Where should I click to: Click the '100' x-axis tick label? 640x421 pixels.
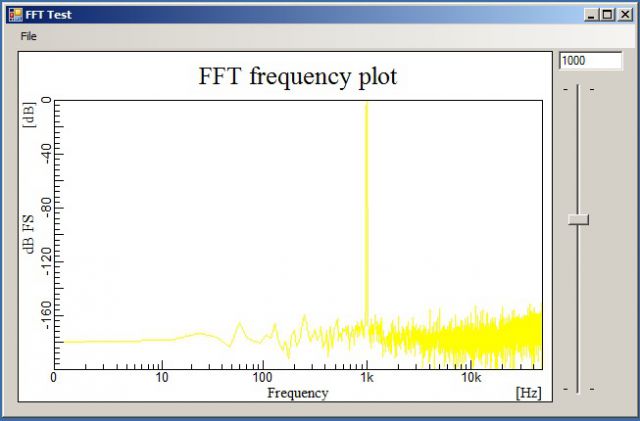262,378
